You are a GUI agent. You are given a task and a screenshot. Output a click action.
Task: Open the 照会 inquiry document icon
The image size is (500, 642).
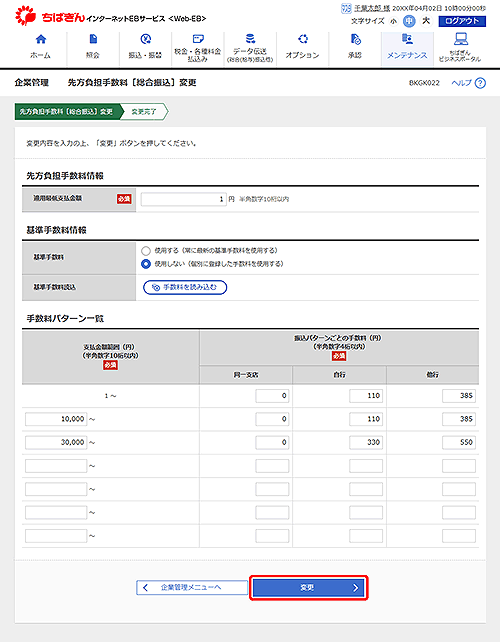pyautogui.click(x=93, y=39)
